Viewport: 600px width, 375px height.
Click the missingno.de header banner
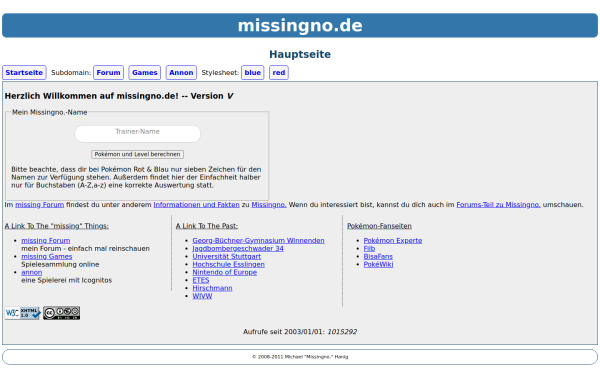point(300,26)
